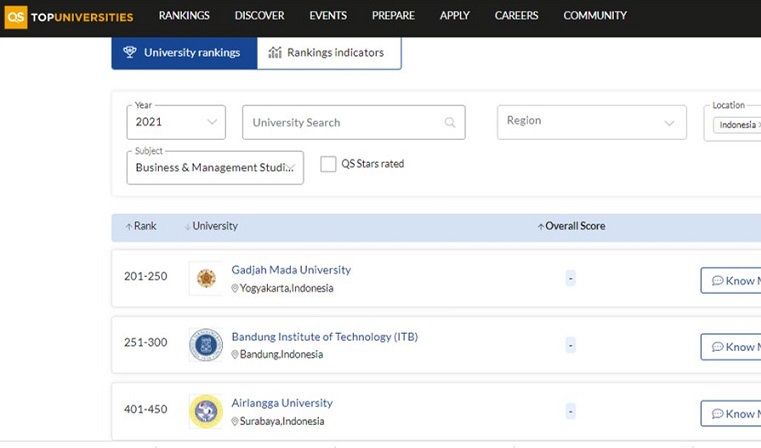
Task: Open the Prepare menu
Action: tap(393, 16)
